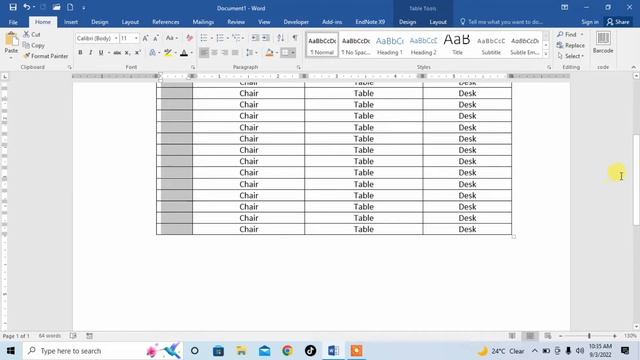This screenshot has height=360, width=640.
Task: Activate Format Painter
Action: coord(45,56)
